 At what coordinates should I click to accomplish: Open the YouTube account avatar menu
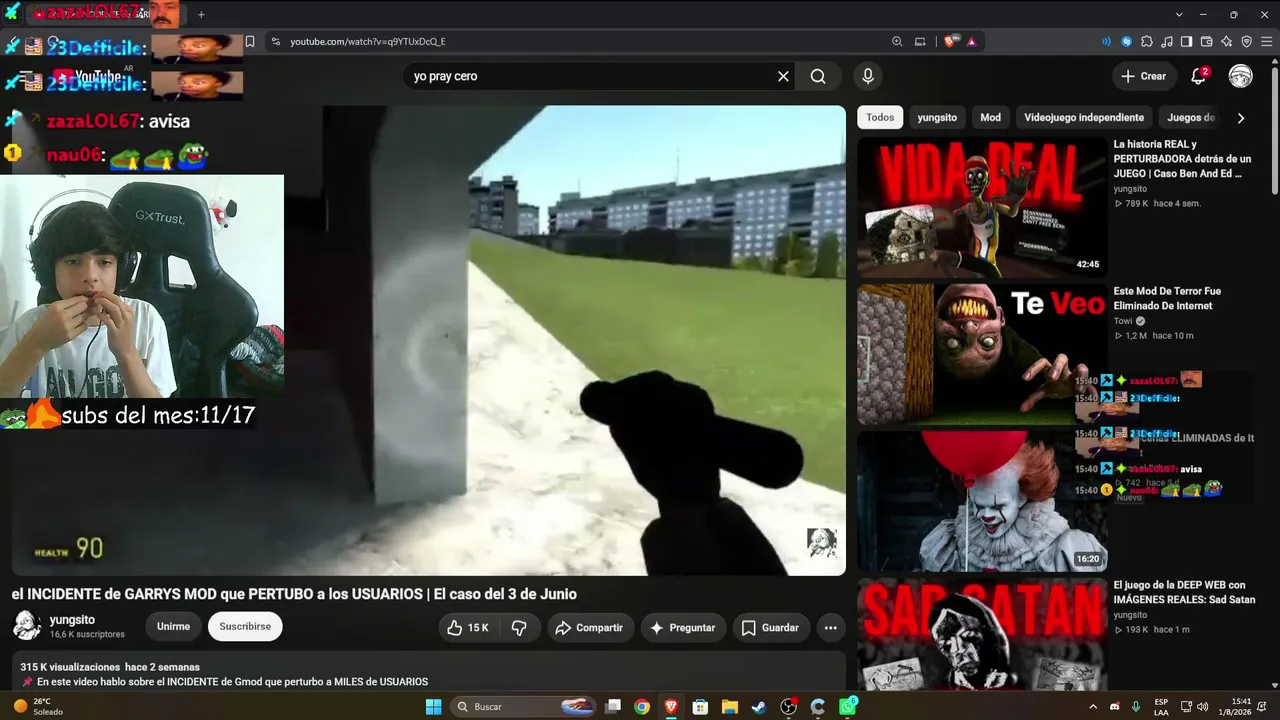click(x=1241, y=76)
